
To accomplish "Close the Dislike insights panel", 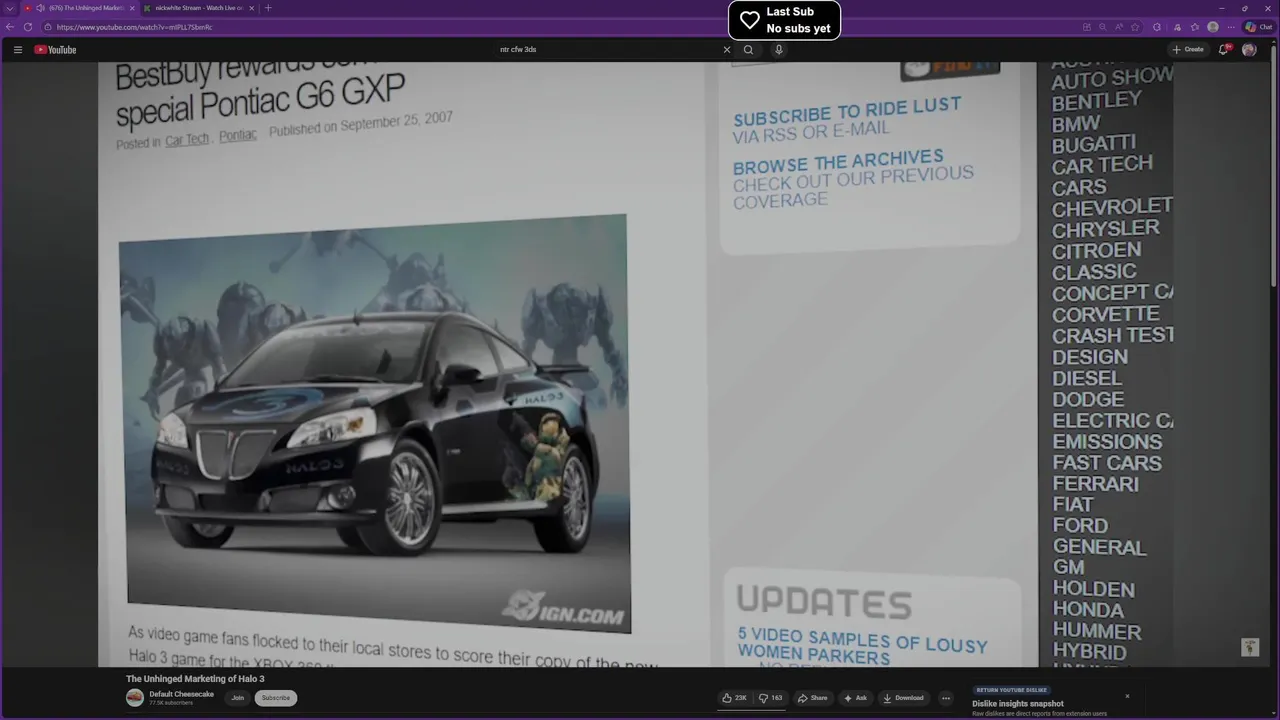I will tap(1127, 696).
